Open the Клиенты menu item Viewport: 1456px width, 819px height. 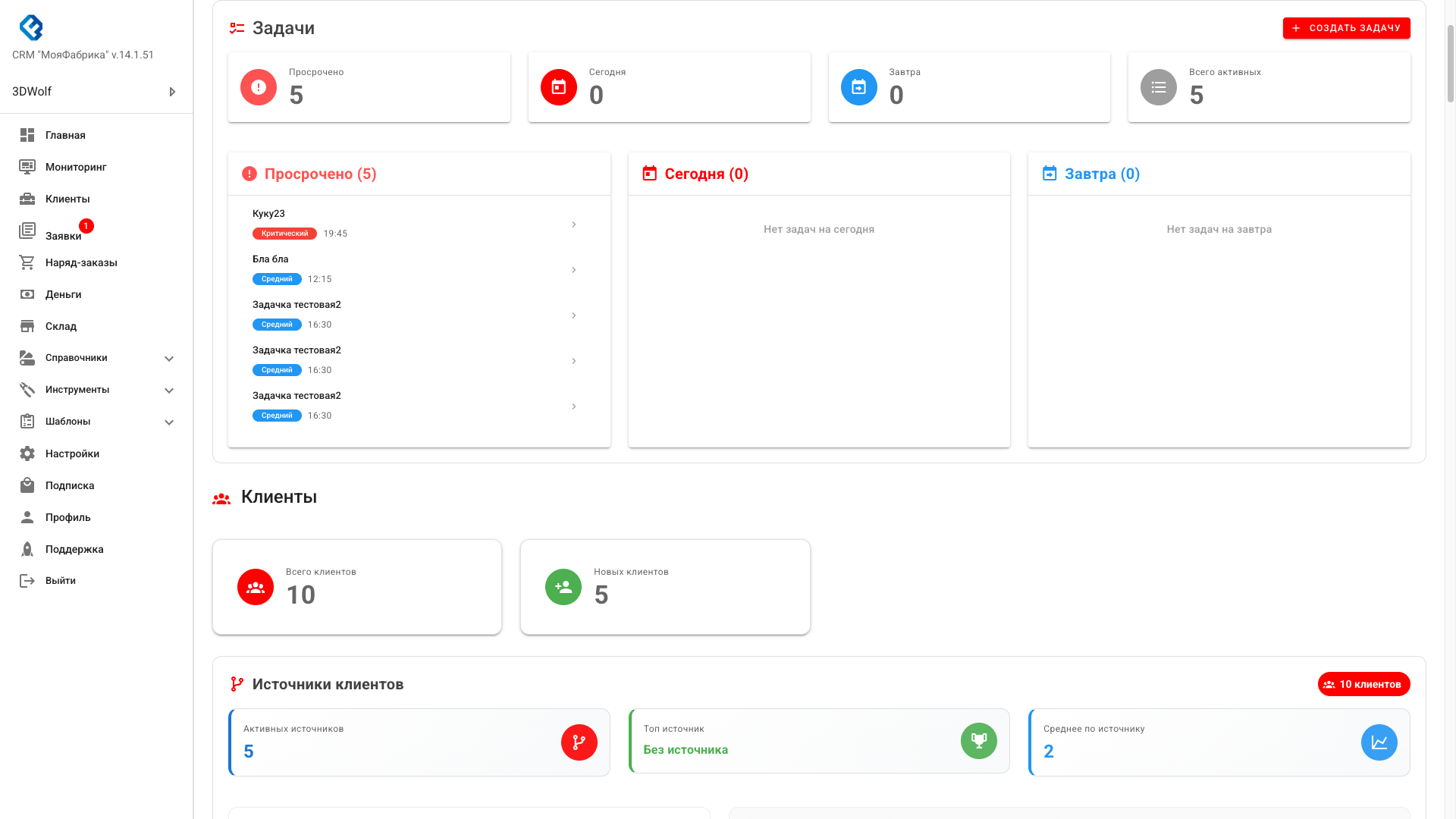point(67,199)
